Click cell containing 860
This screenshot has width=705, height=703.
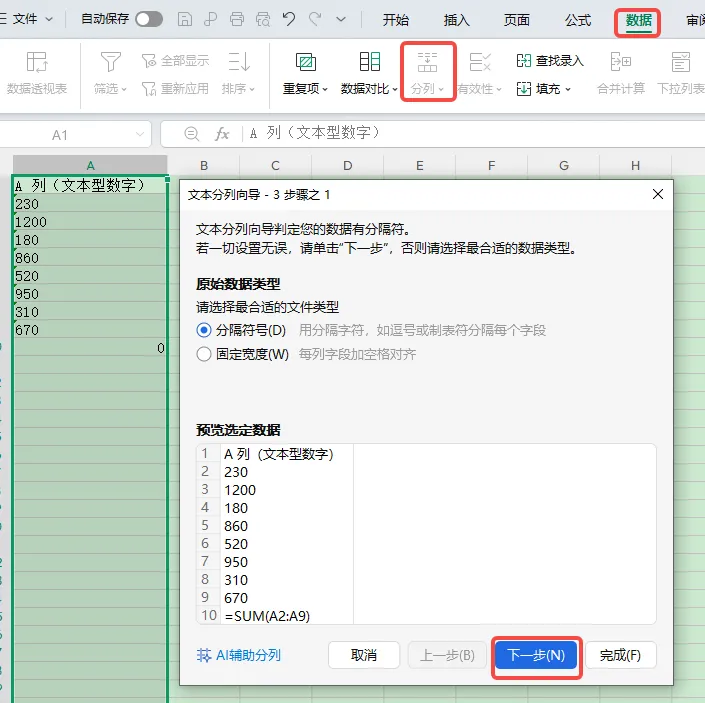coord(90,258)
